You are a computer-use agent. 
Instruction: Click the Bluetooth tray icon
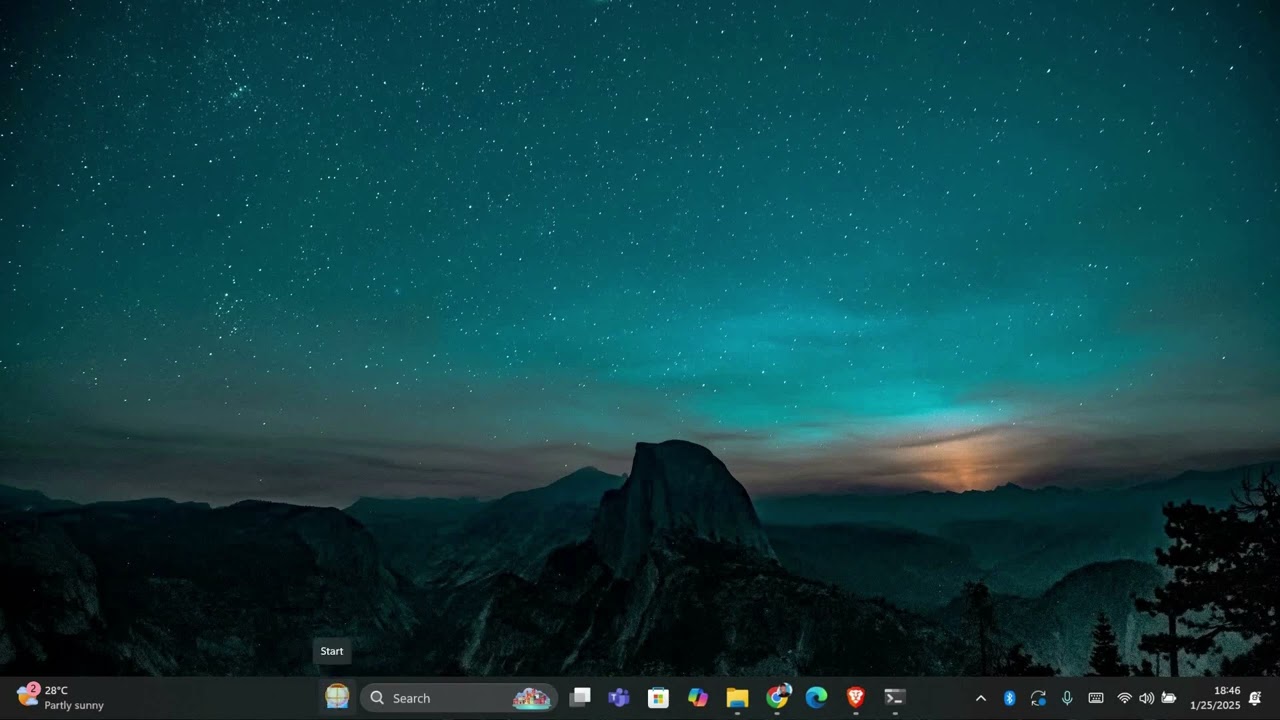pos(1010,698)
